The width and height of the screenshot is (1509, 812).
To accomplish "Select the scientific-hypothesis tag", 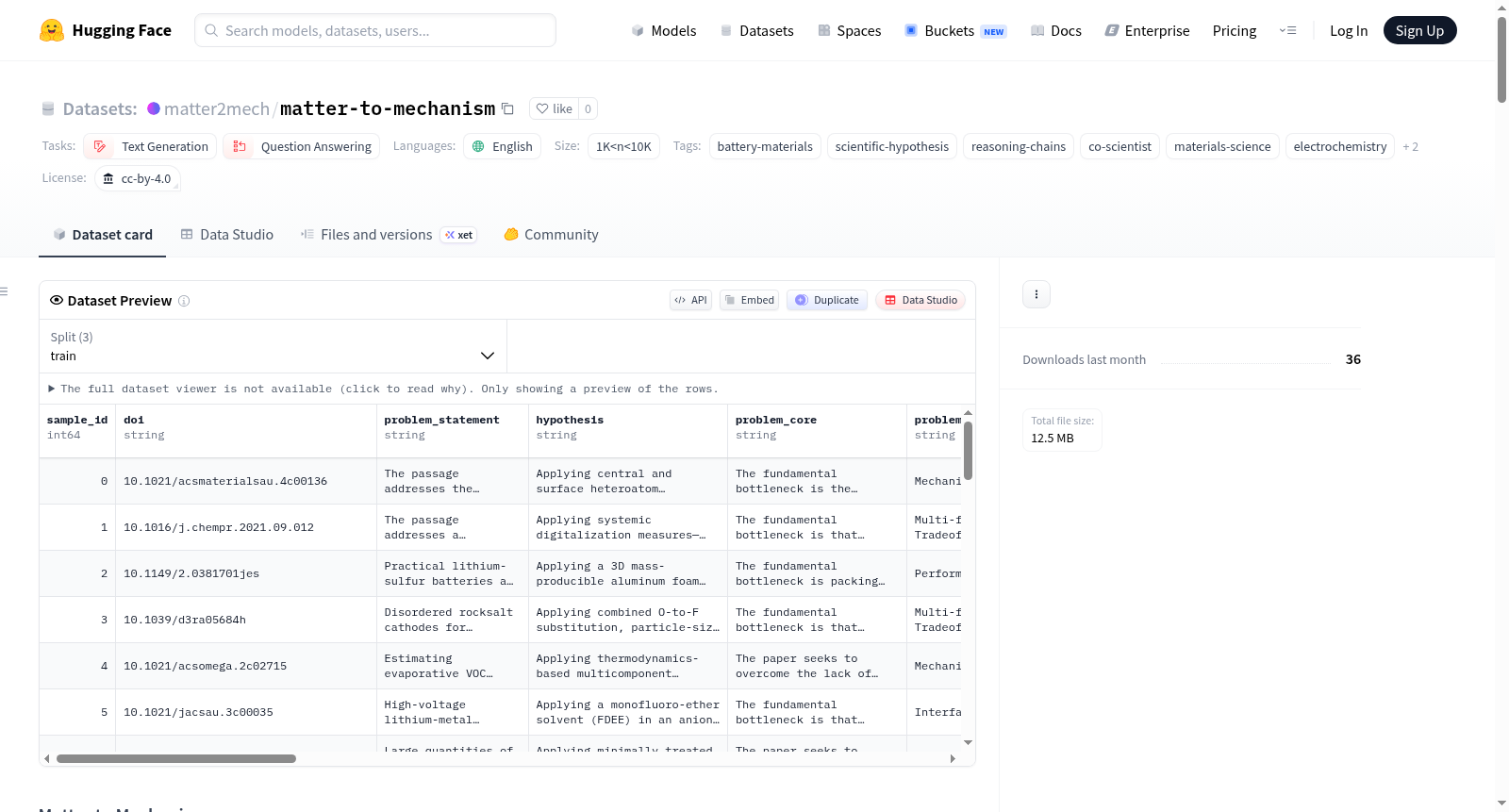I will pyautogui.click(x=892, y=146).
